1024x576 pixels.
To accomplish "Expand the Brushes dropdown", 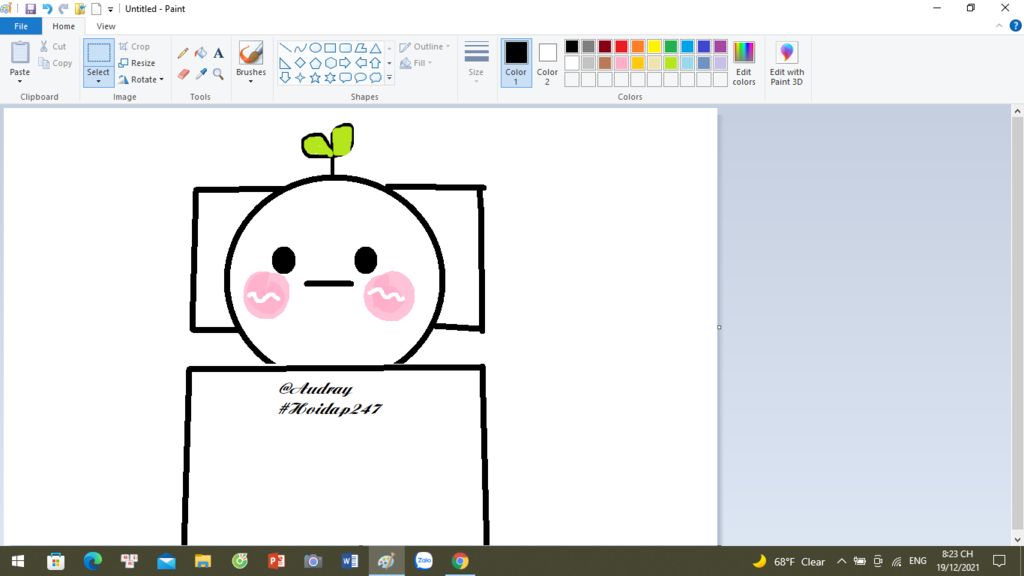I will click(x=251, y=81).
